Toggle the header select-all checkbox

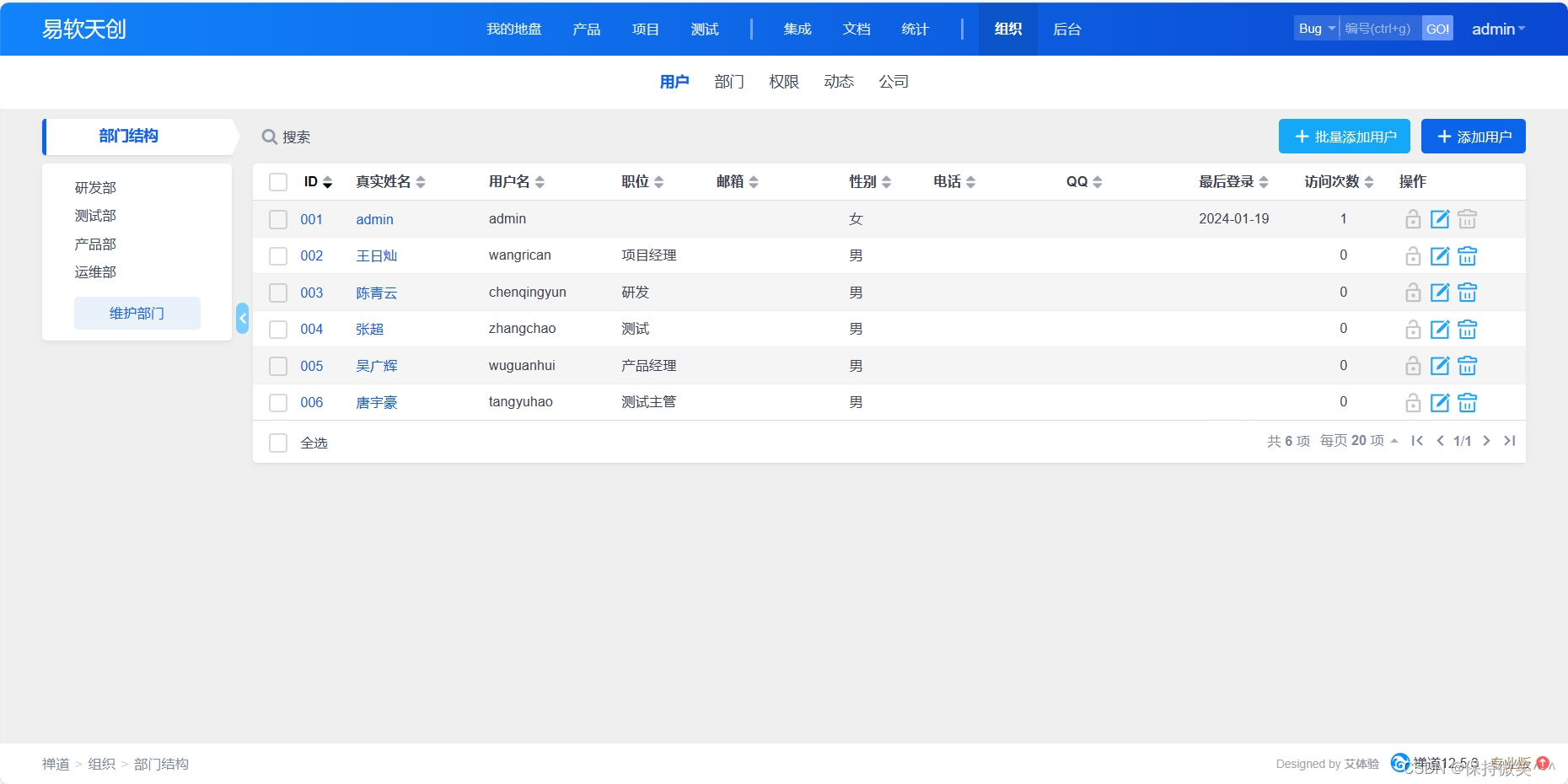click(x=278, y=182)
